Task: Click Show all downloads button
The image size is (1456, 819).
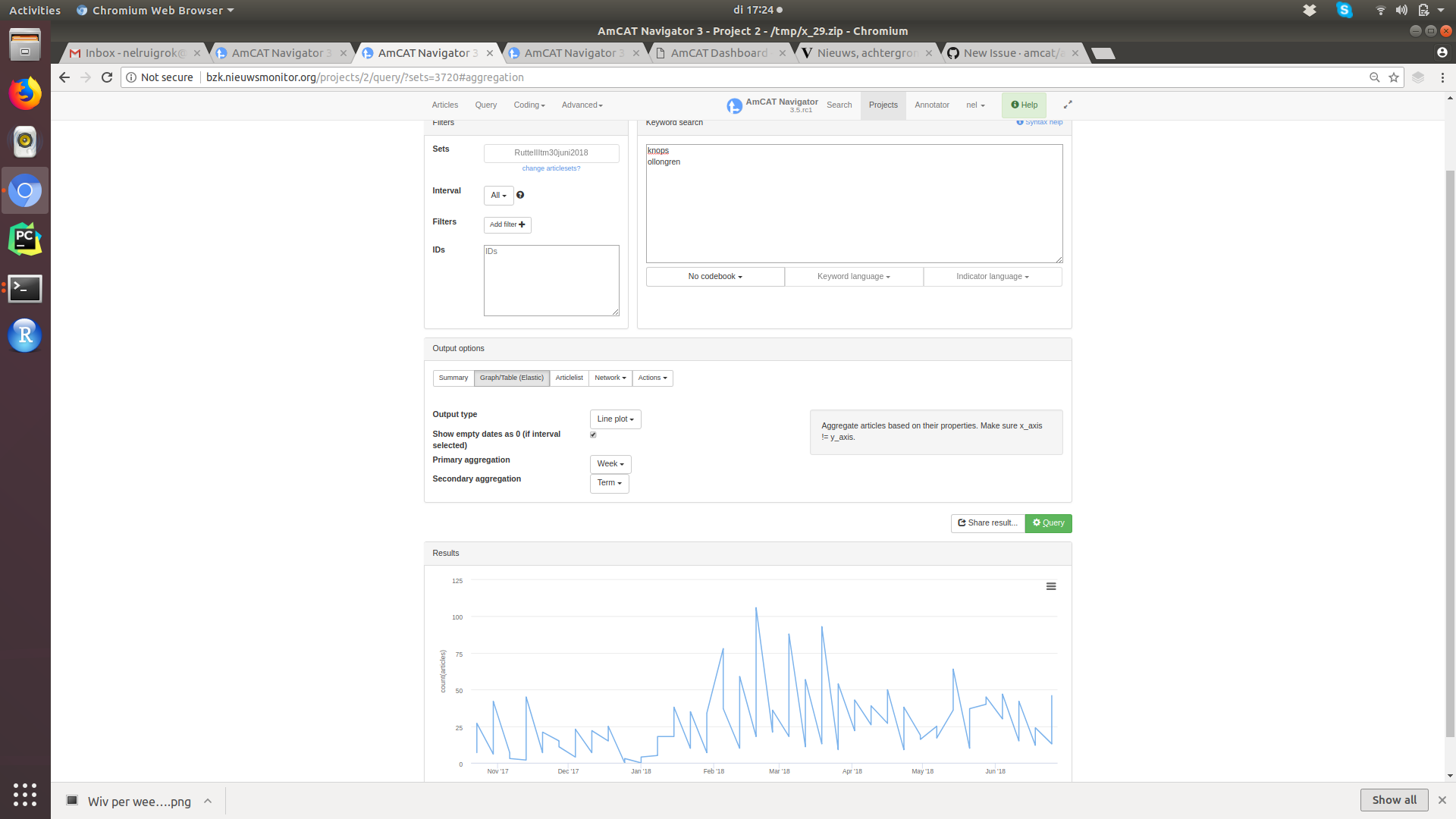Action: pyautogui.click(x=1394, y=800)
